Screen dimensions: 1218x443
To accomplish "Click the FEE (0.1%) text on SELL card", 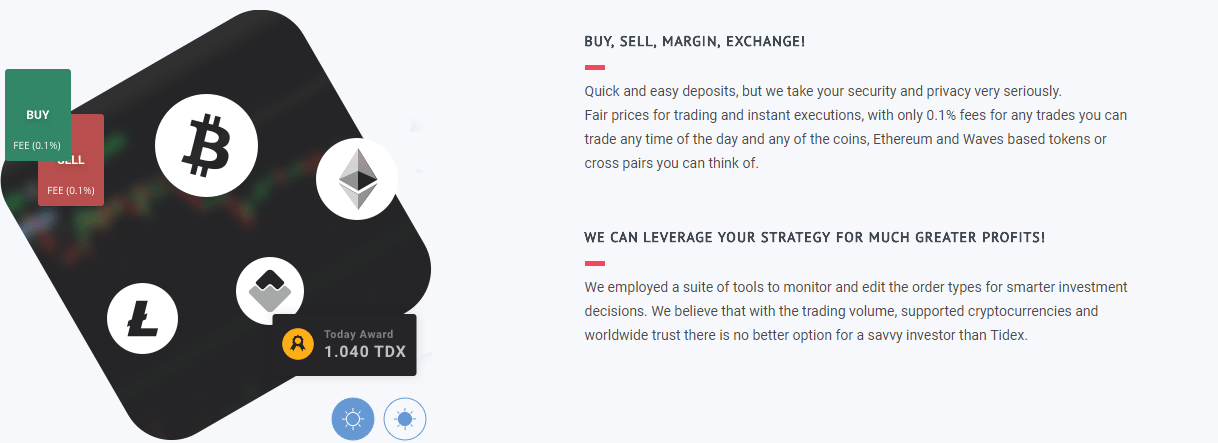I will click(71, 191).
